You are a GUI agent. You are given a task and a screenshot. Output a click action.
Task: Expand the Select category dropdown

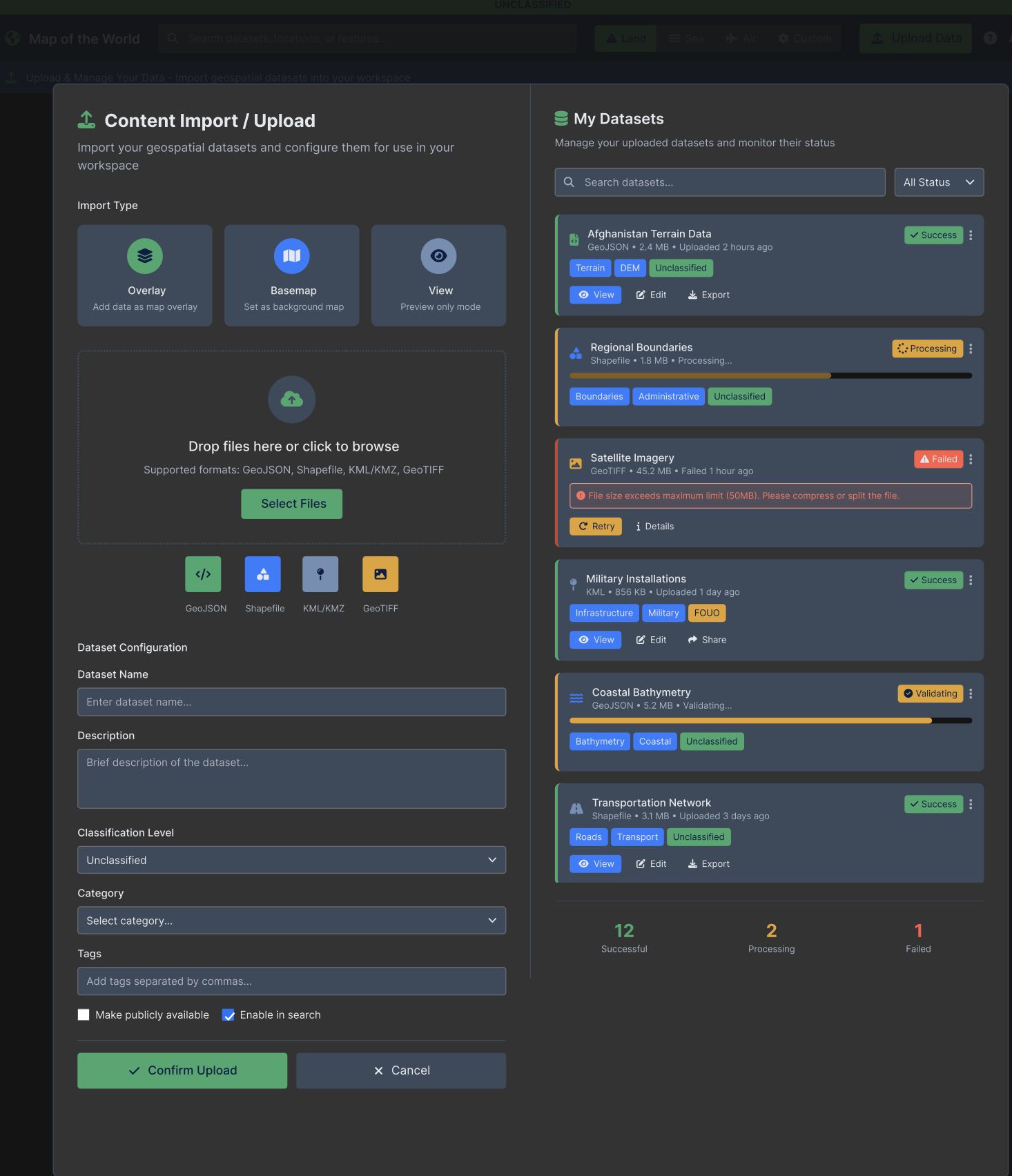click(x=291, y=921)
